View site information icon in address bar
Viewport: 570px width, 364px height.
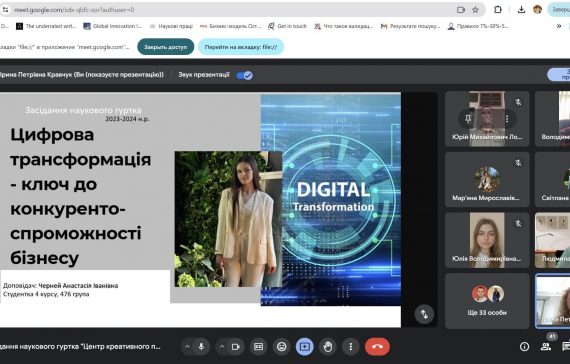coord(5,10)
